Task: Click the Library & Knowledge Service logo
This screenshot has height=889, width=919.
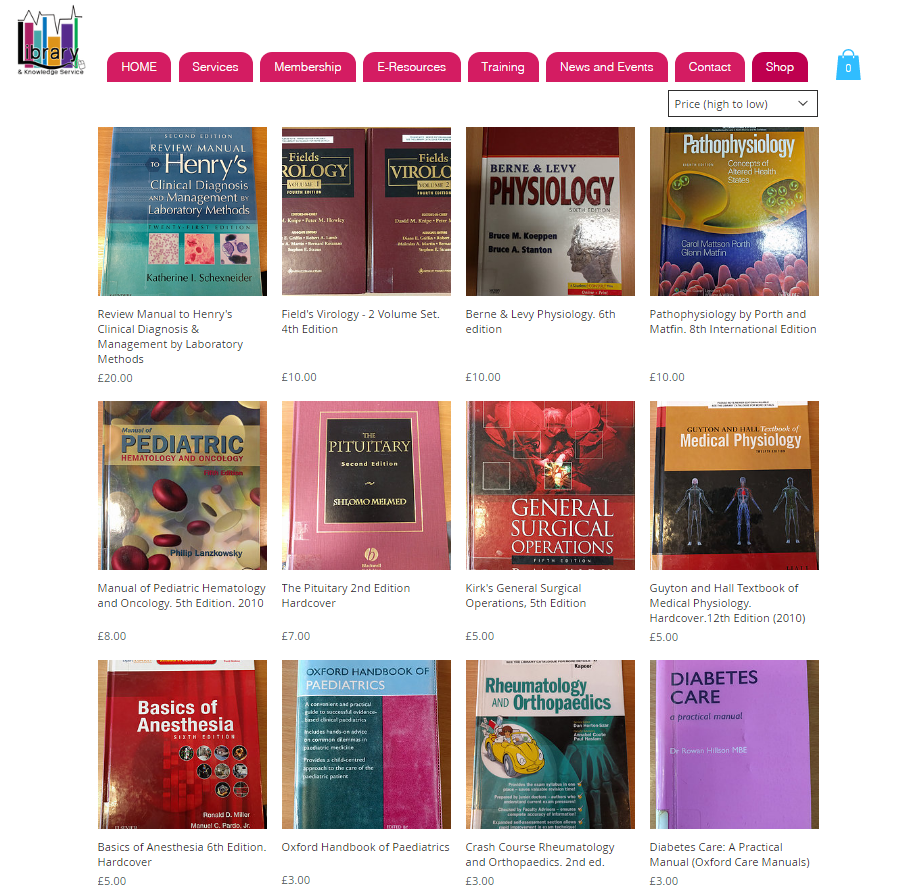Action: 51,41
